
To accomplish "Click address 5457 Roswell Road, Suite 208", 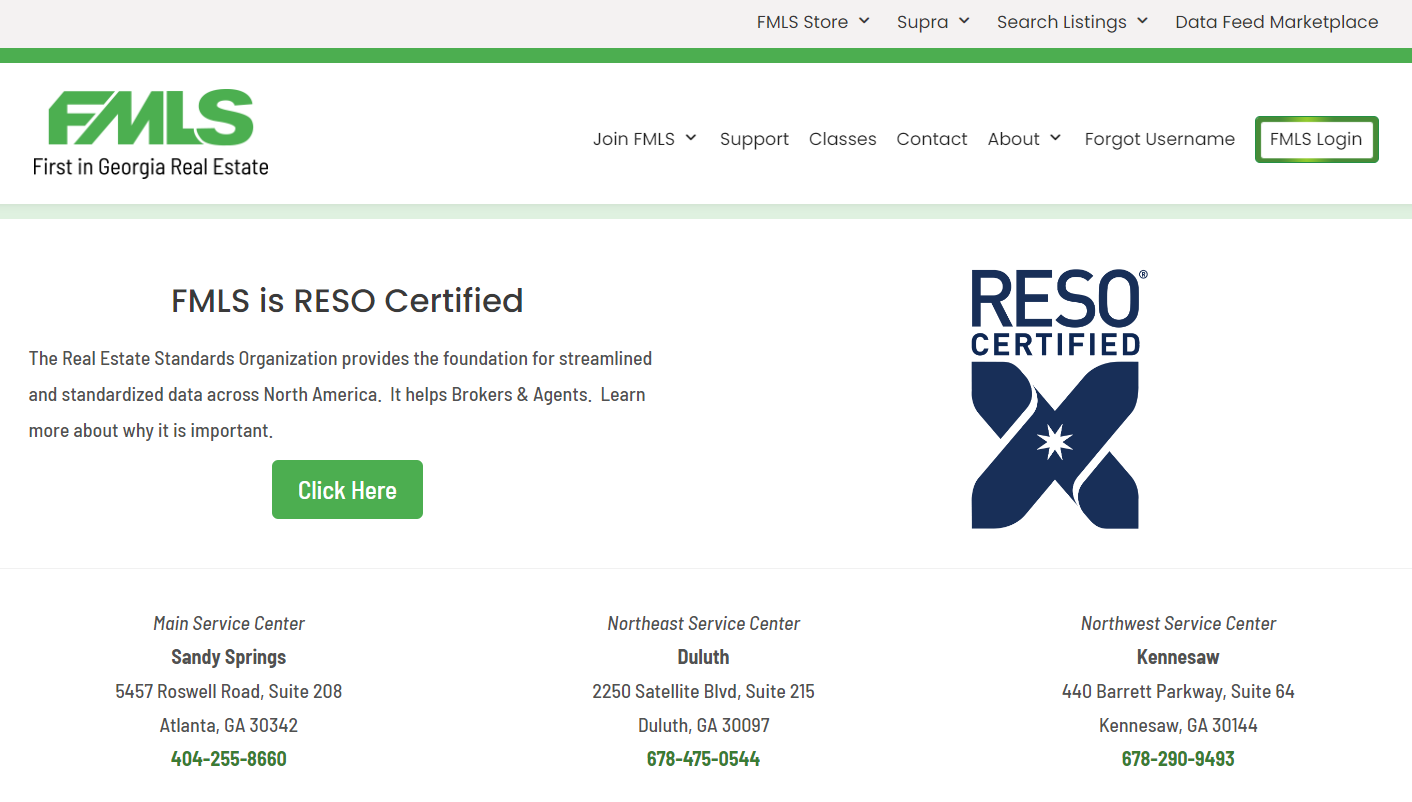I will point(229,691).
